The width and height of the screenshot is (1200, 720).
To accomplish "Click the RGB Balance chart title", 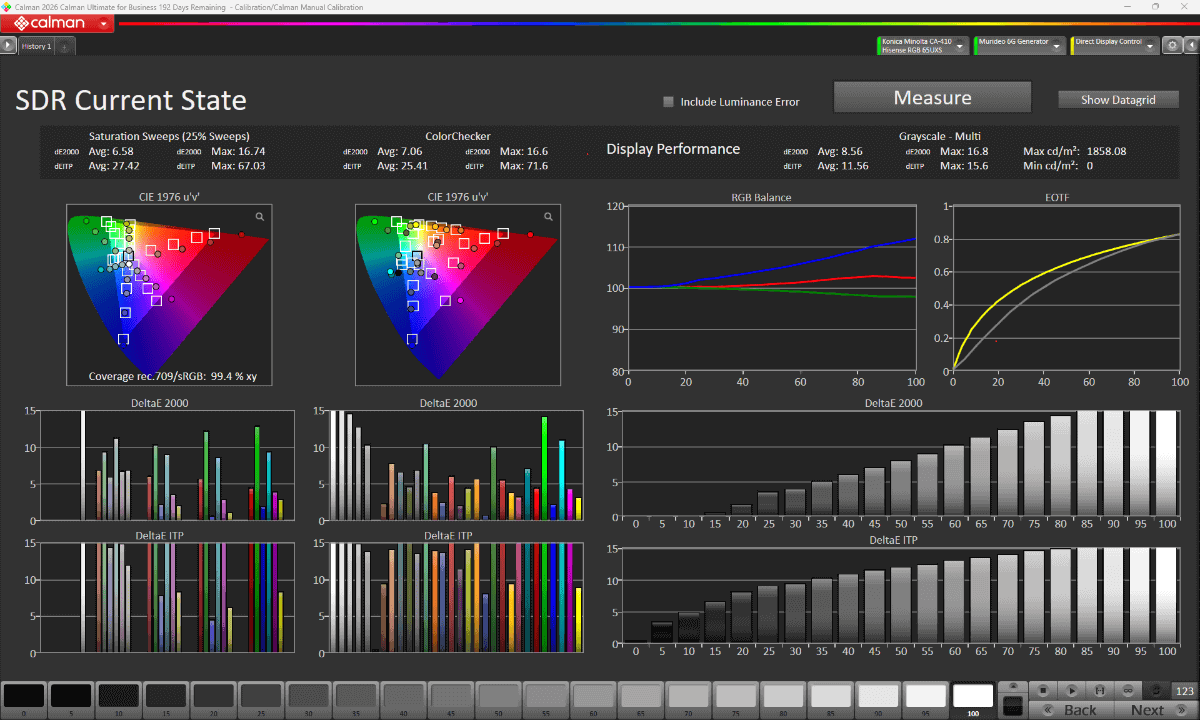I will [x=761, y=197].
